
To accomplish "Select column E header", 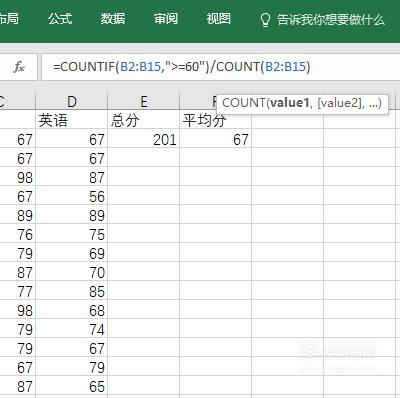I will tap(144, 101).
